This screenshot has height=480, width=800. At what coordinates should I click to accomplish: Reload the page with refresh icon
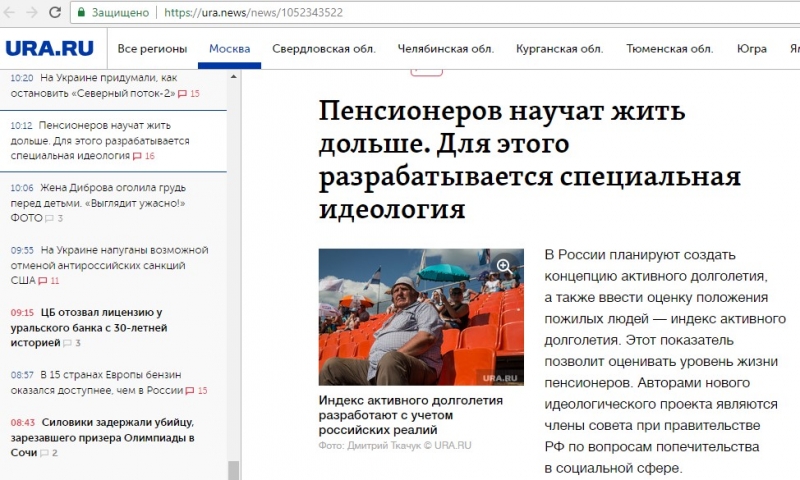tap(56, 13)
